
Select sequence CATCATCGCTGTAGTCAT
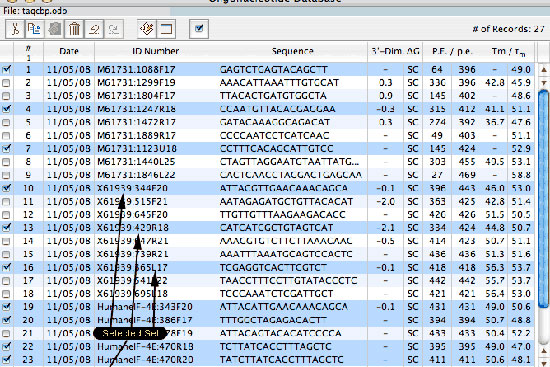tap(276, 228)
